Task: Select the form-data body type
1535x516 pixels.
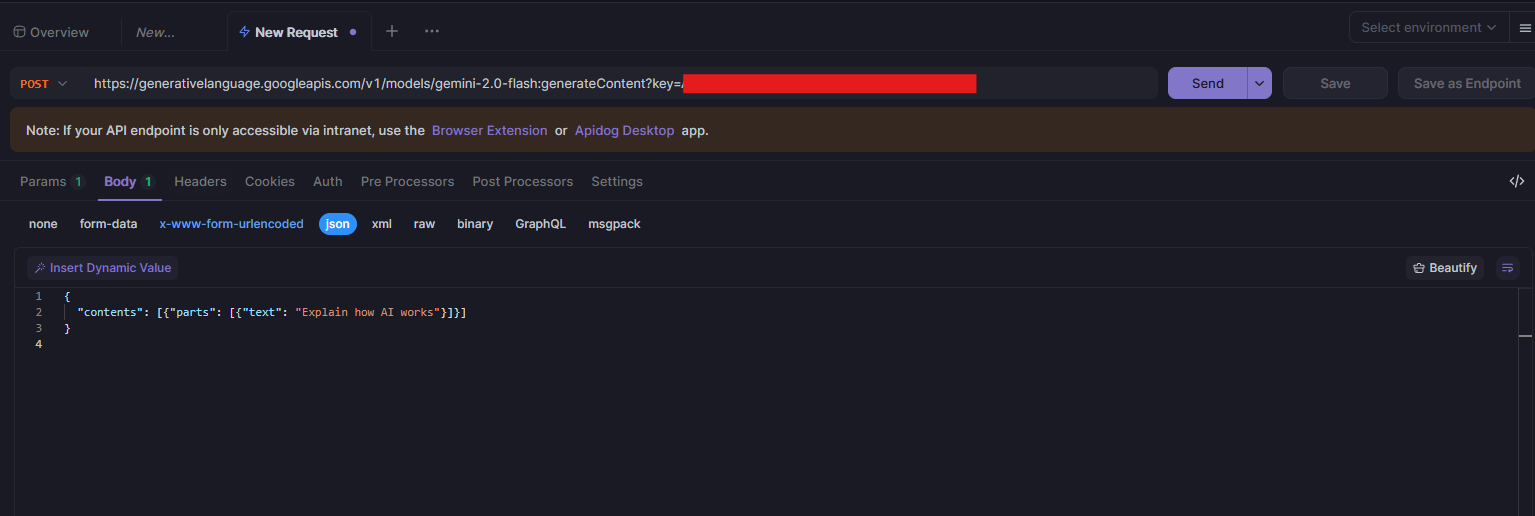Action: 108,224
